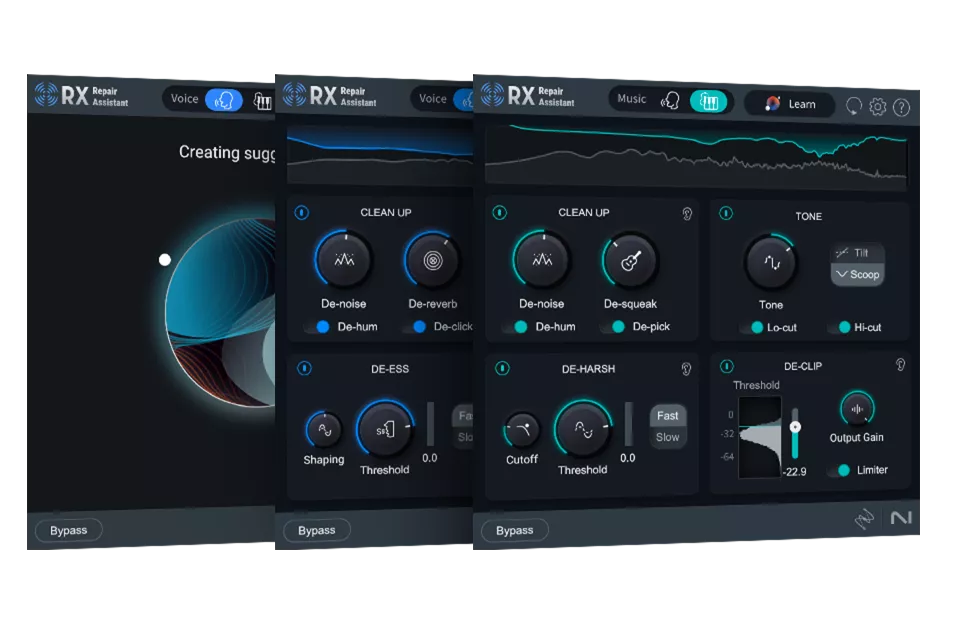Viewport: 960px width, 625px height.
Task: Toggle the De-click switch in middle window
Action: click(x=414, y=327)
